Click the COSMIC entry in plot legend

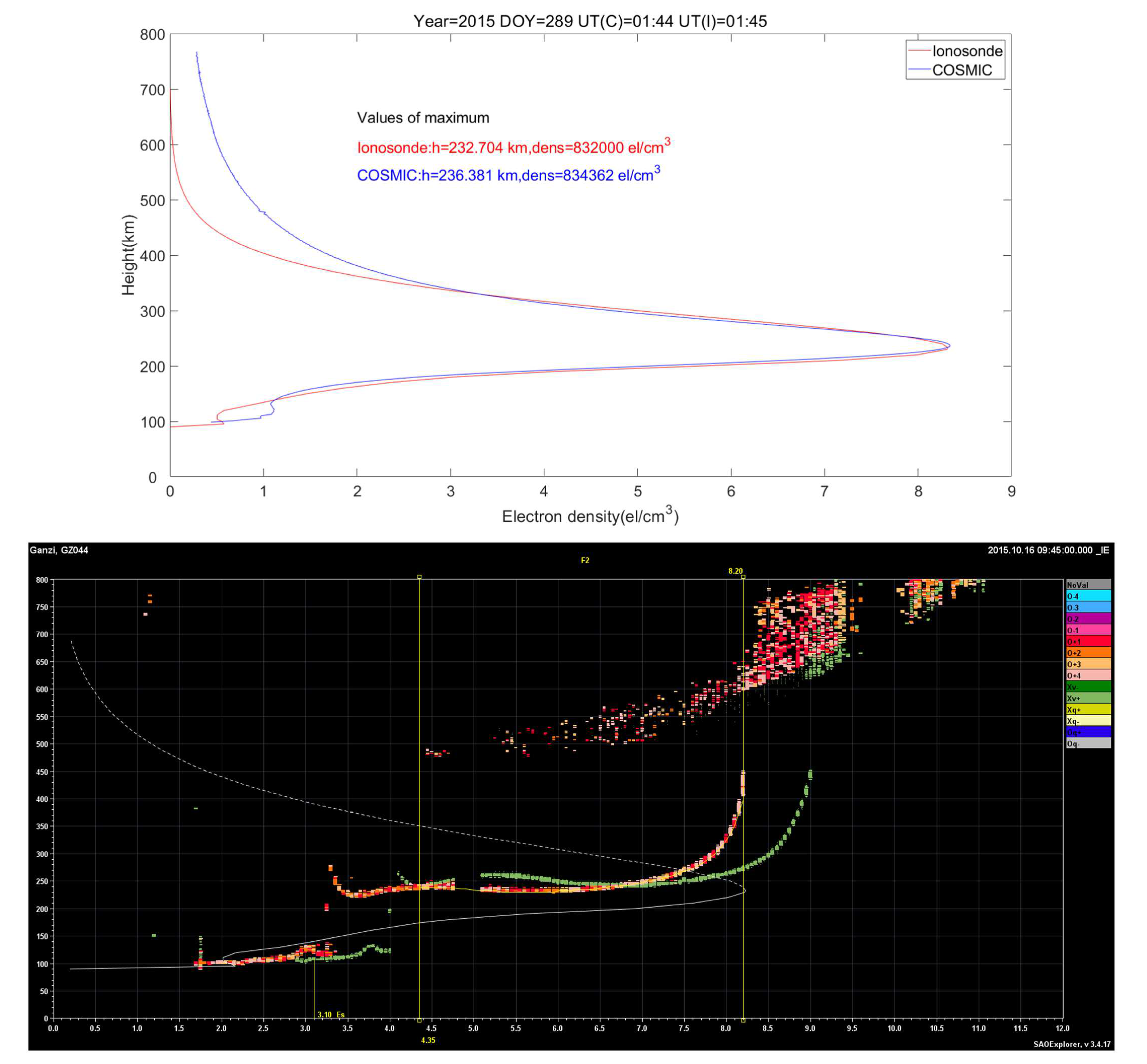tap(962, 70)
